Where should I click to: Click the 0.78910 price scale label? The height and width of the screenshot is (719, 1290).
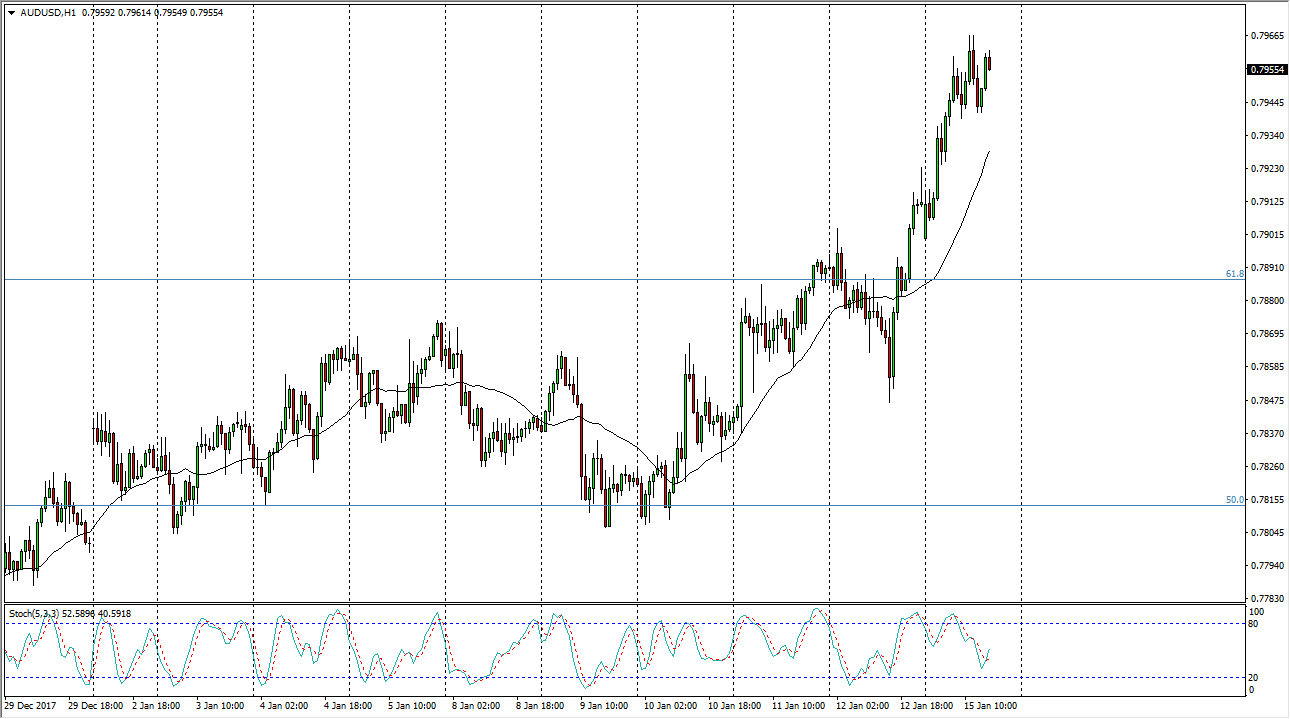point(1266,268)
